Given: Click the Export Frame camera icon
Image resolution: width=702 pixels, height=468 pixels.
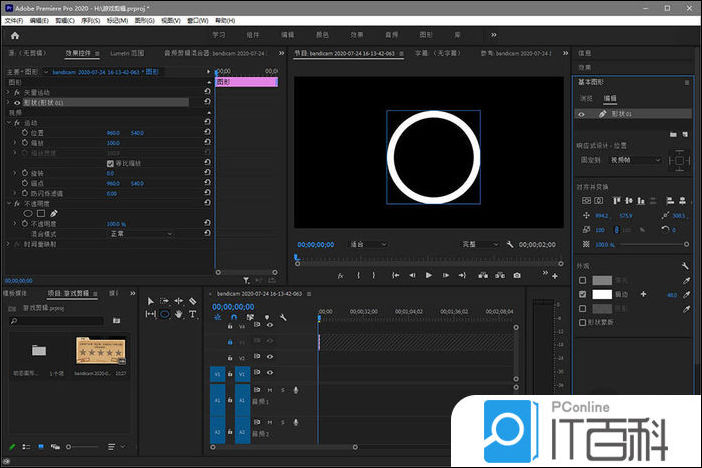Looking at the screenshot, I should pos(517,275).
